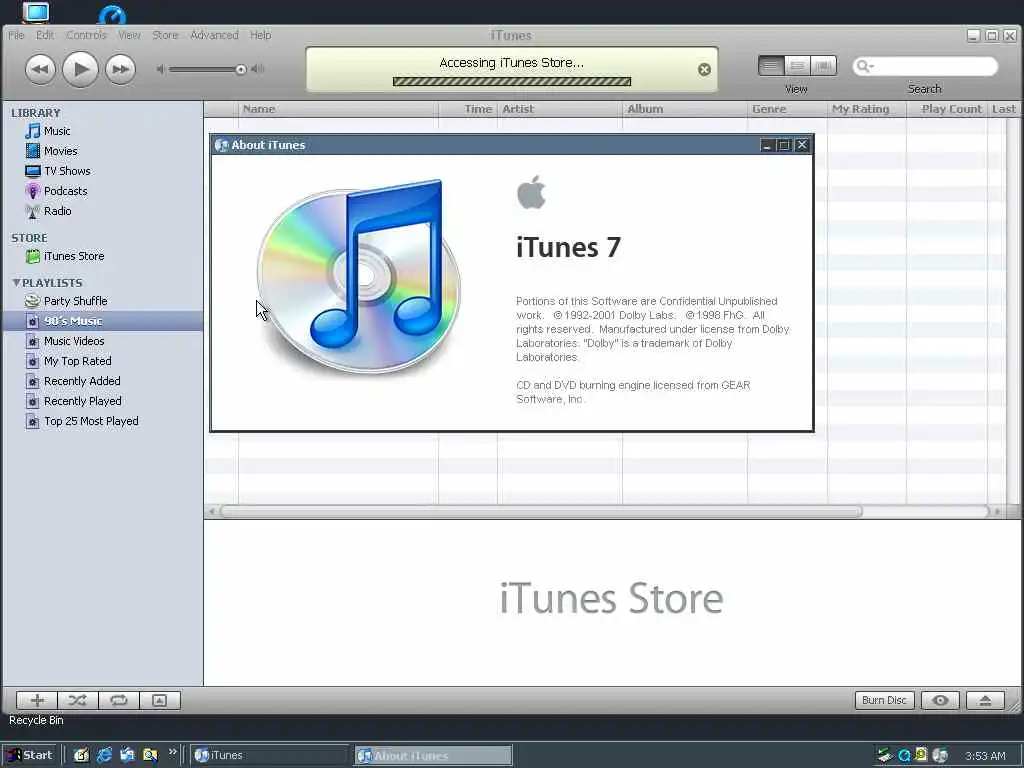Image resolution: width=1024 pixels, height=768 pixels.
Task: Open the Advanced menu
Action: pyautogui.click(x=214, y=35)
